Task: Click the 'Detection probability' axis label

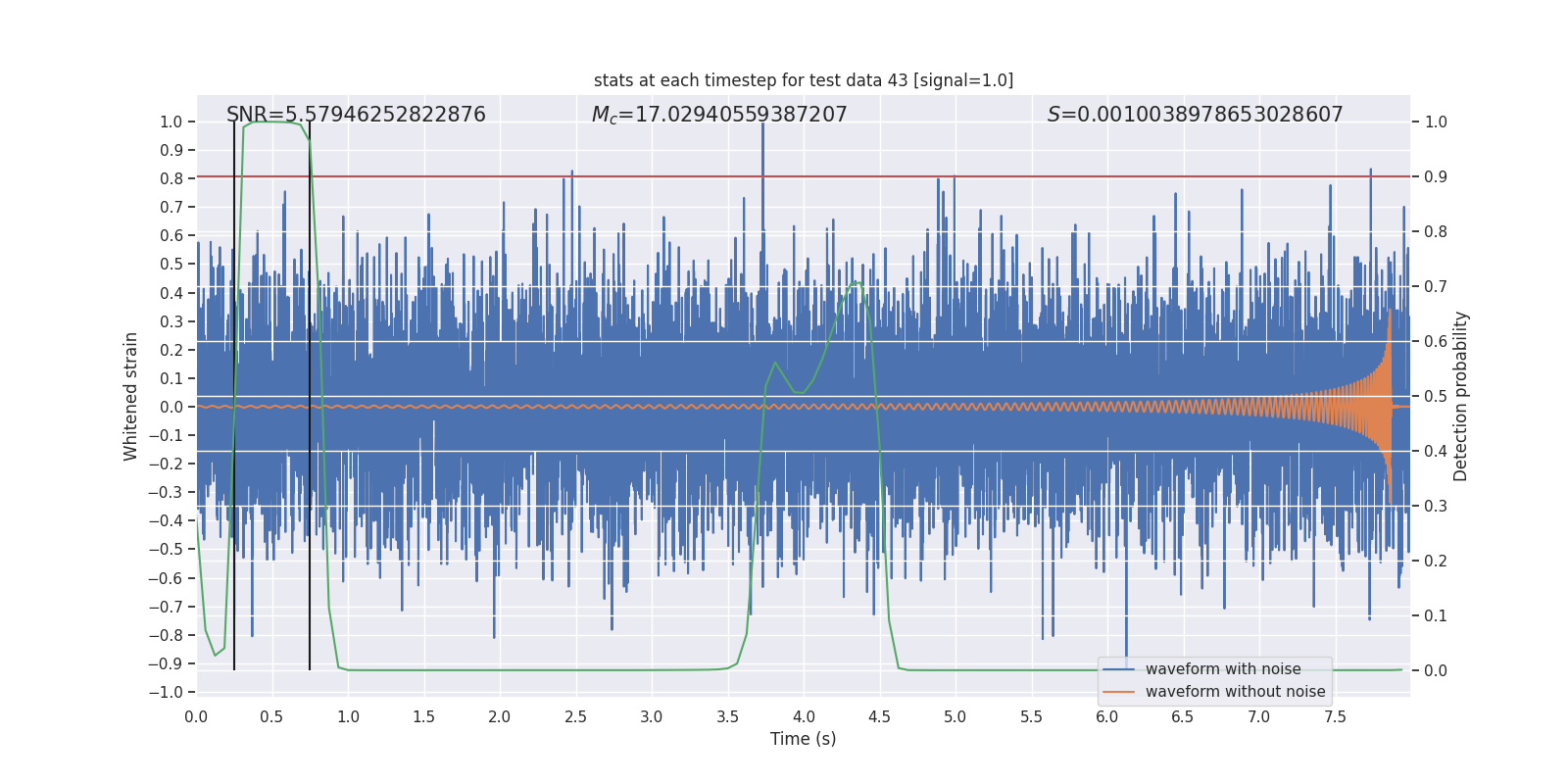Action: click(x=1461, y=396)
